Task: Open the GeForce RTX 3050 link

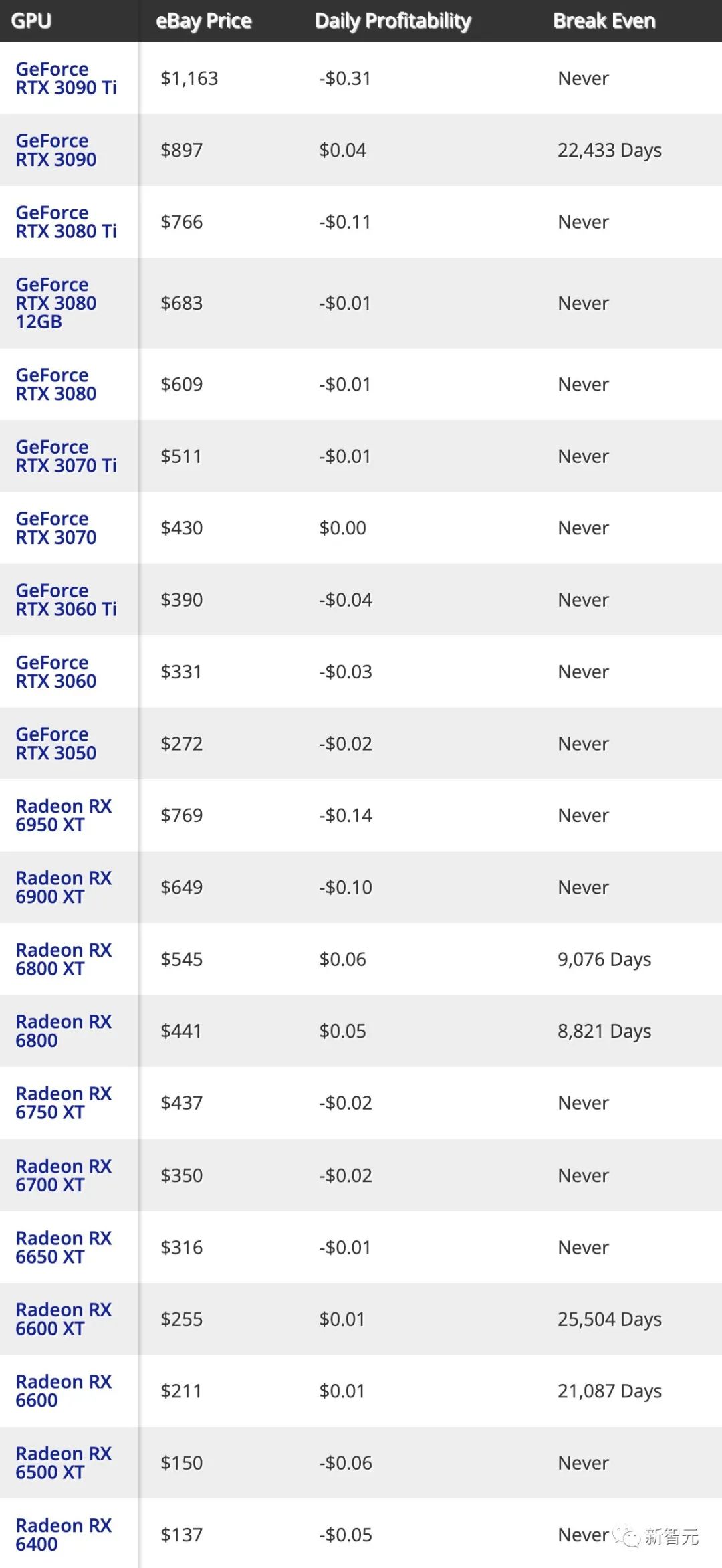Action: point(56,744)
